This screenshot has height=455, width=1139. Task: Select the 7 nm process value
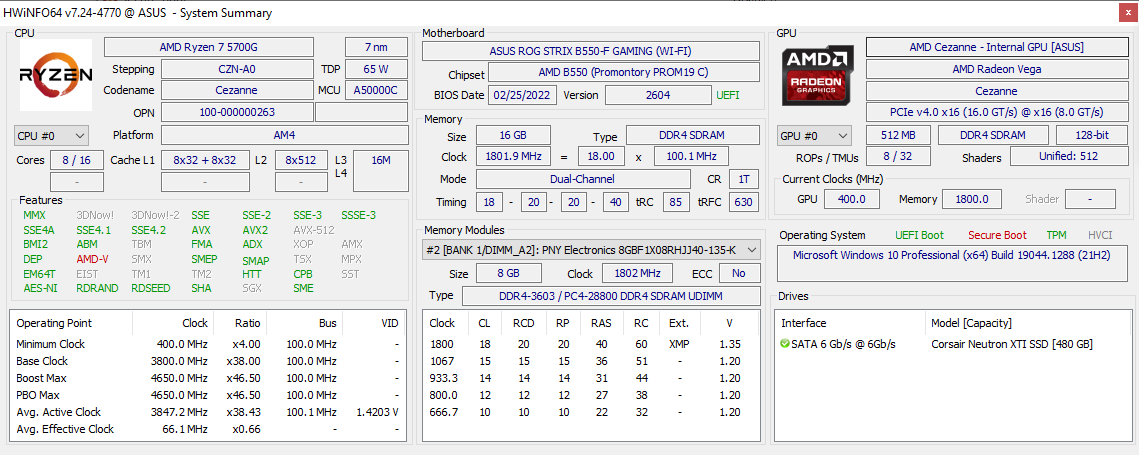pyautogui.click(x=376, y=47)
